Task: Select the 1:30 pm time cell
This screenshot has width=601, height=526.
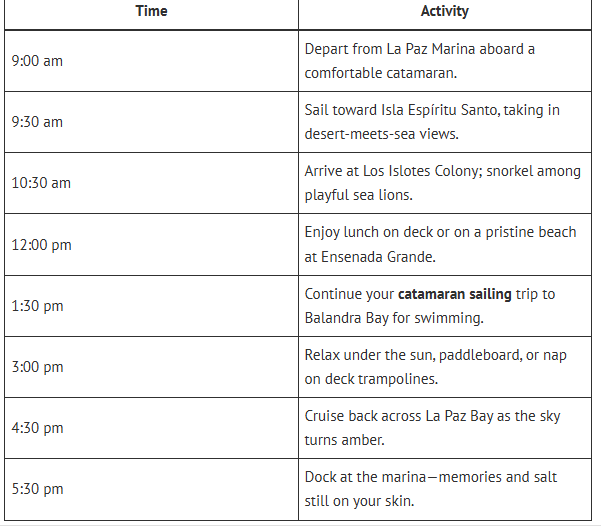Action: (x=37, y=306)
